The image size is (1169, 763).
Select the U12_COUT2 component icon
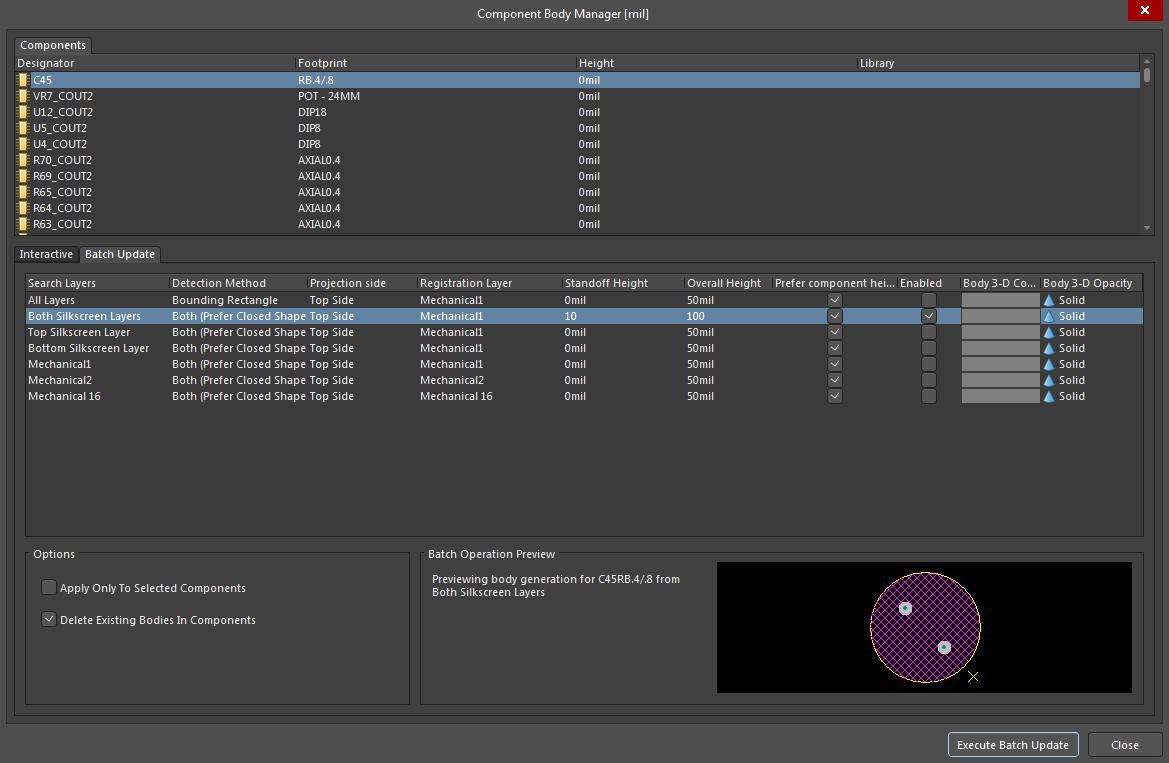coord(23,112)
